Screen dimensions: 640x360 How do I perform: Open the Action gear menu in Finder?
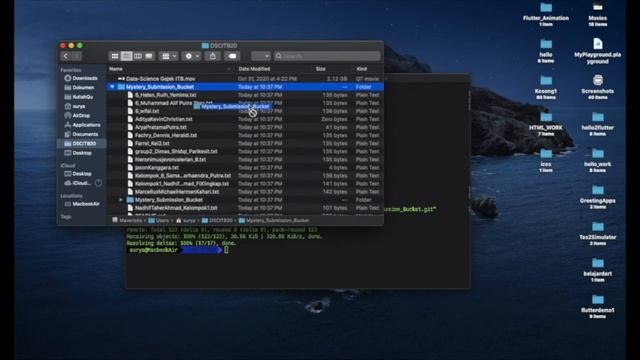(192, 56)
